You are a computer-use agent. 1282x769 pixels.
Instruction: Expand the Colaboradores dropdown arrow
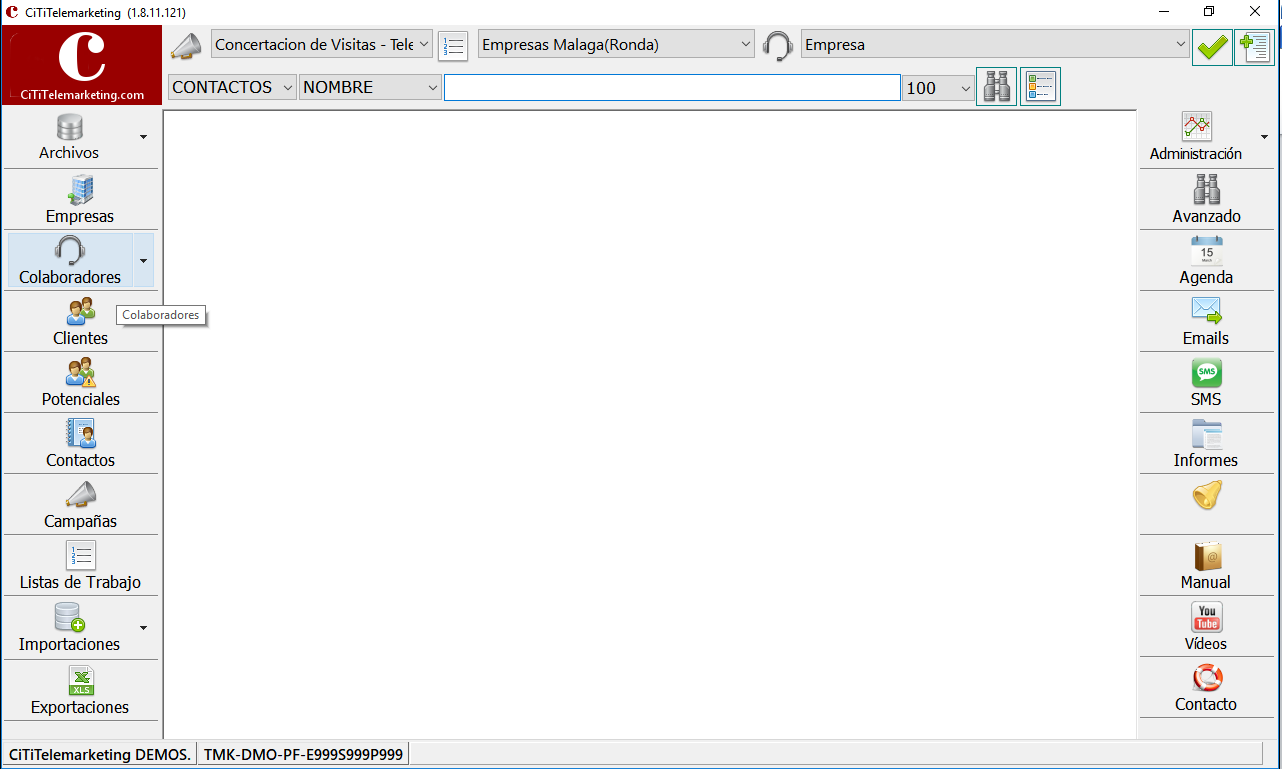[x=144, y=261]
